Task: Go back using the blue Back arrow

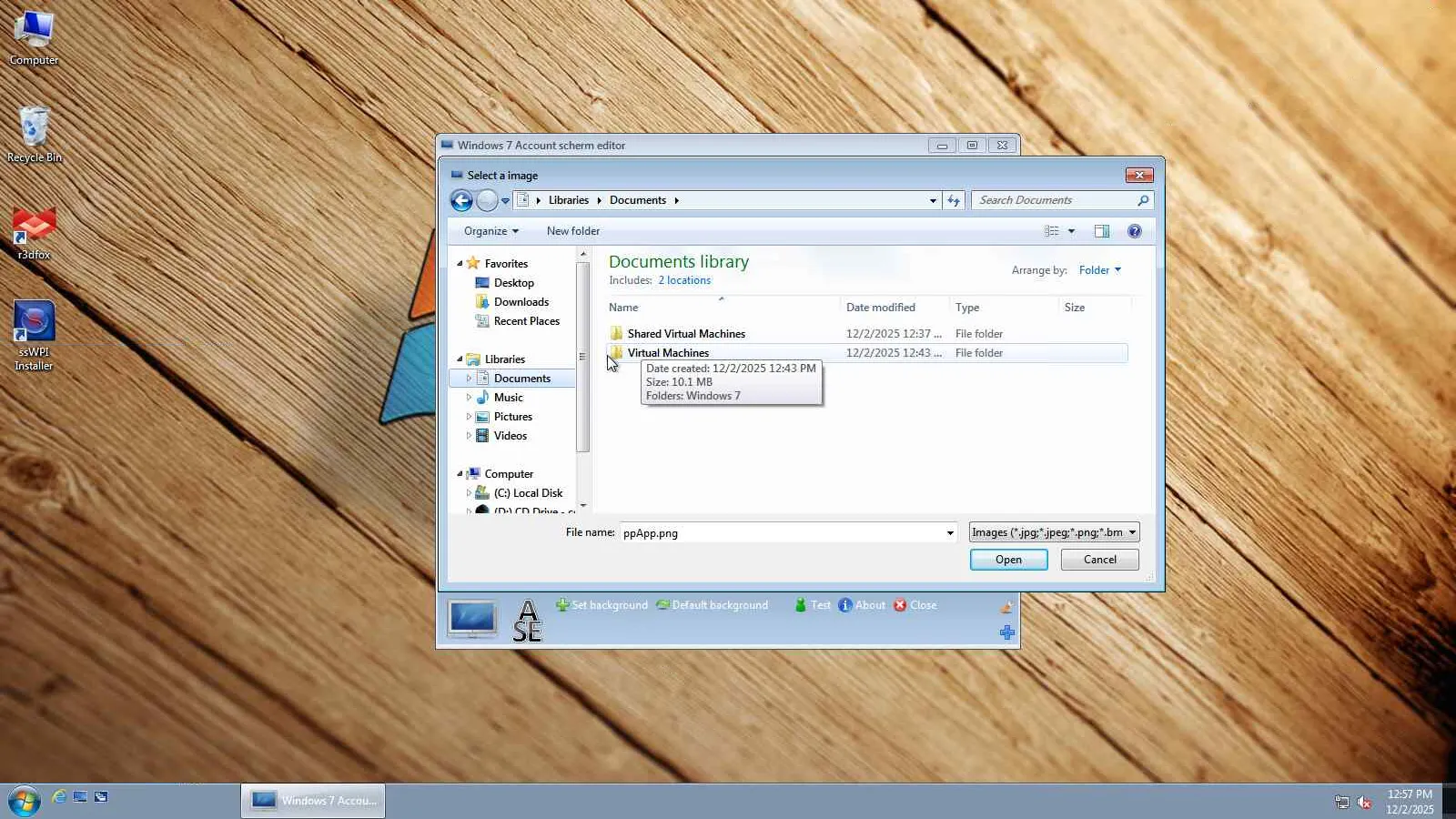Action: (461, 200)
